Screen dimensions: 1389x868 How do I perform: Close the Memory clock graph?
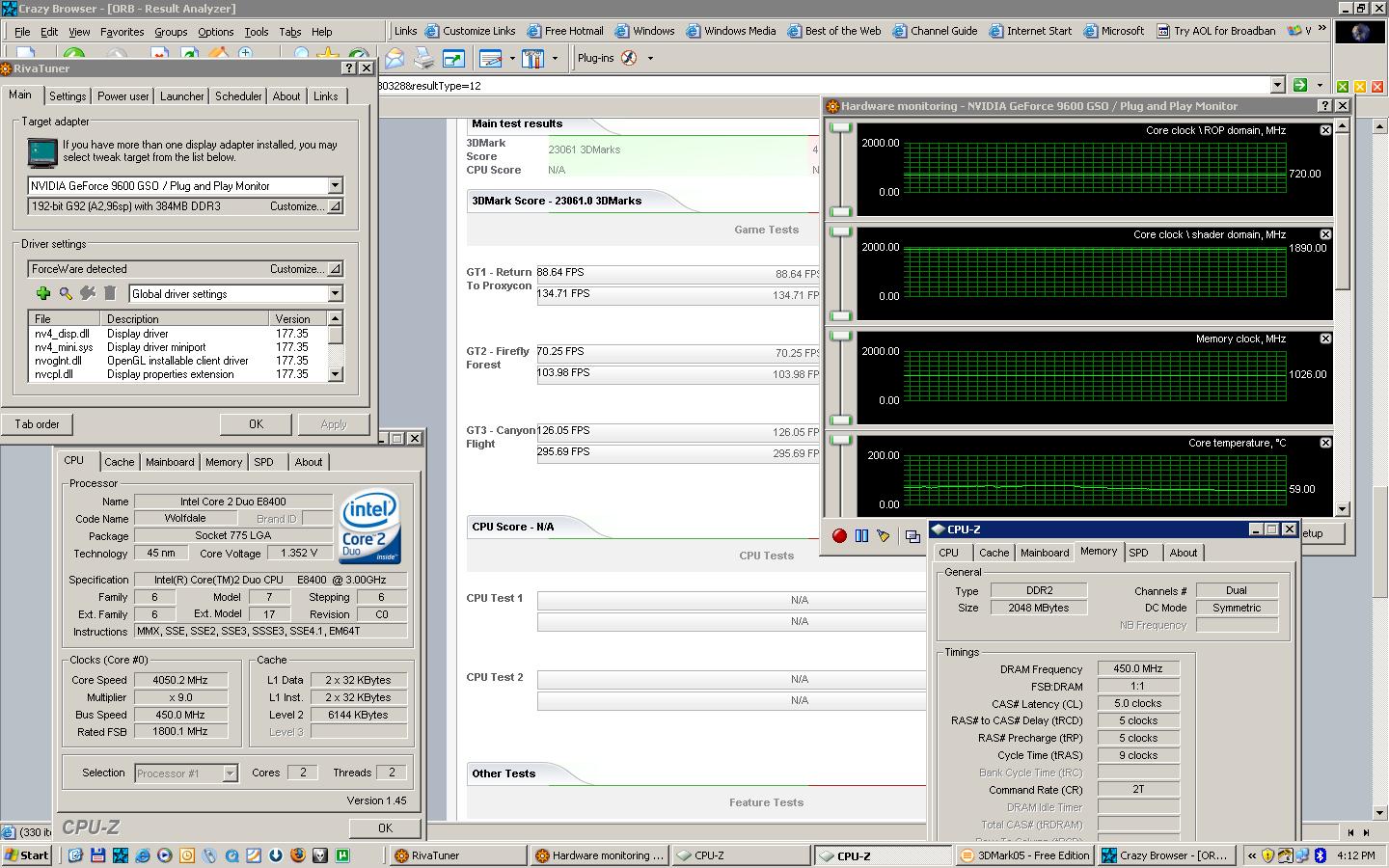coord(1325,339)
